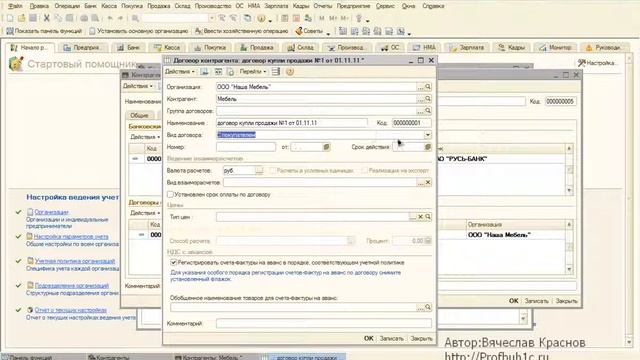
Task: Click the M+ memory button in the toolbar
Action: (333, 18)
